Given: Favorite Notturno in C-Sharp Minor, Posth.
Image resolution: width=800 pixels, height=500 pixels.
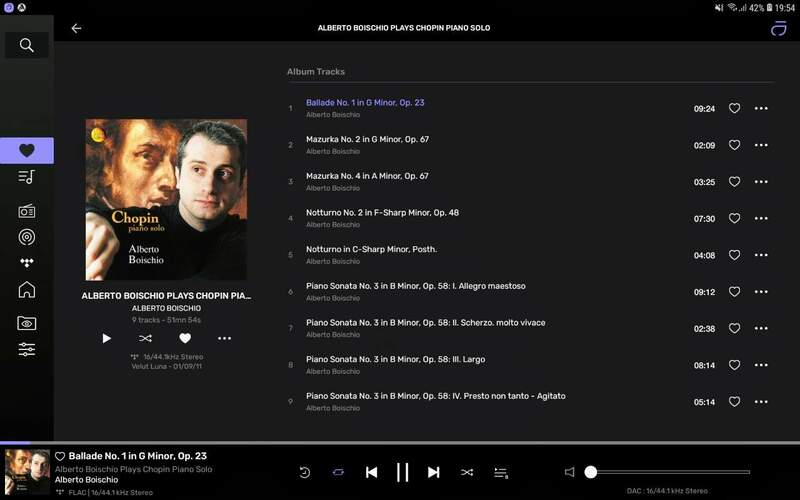Looking at the screenshot, I should click(x=734, y=255).
